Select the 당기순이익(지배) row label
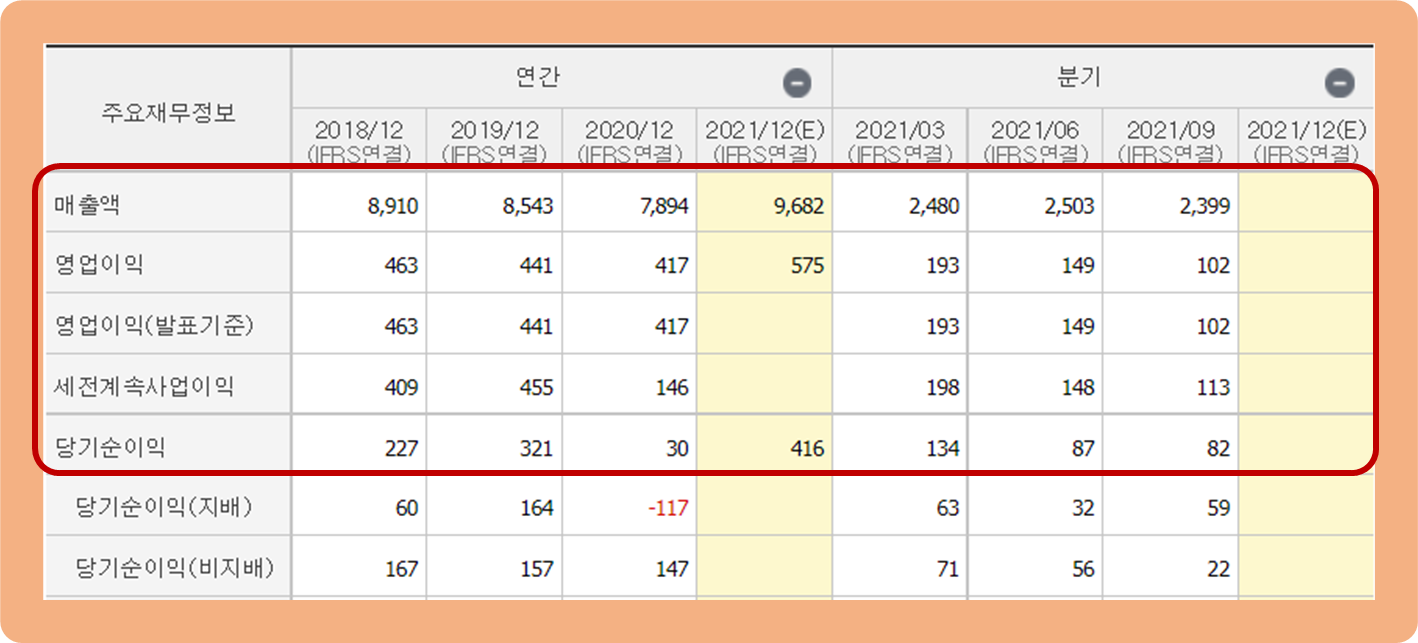Image resolution: width=1418 pixels, height=643 pixels. coord(164,507)
